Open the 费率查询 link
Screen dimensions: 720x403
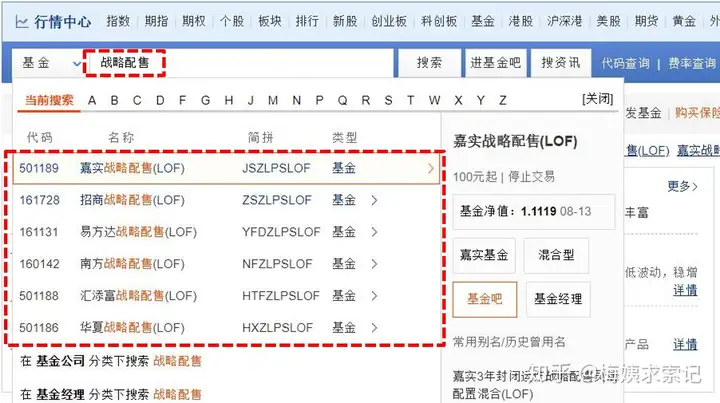pyautogui.click(x=692, y=63)
